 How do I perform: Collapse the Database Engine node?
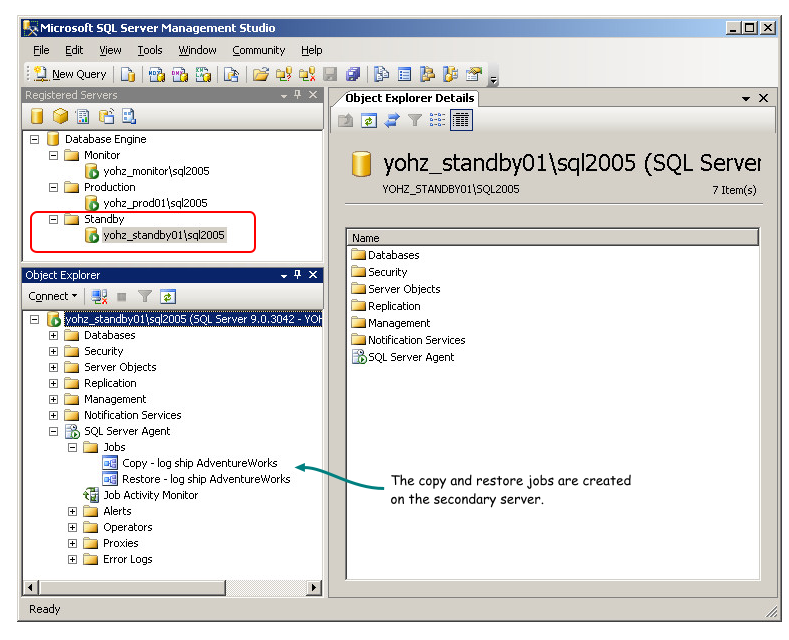click(x=34, y=139)
